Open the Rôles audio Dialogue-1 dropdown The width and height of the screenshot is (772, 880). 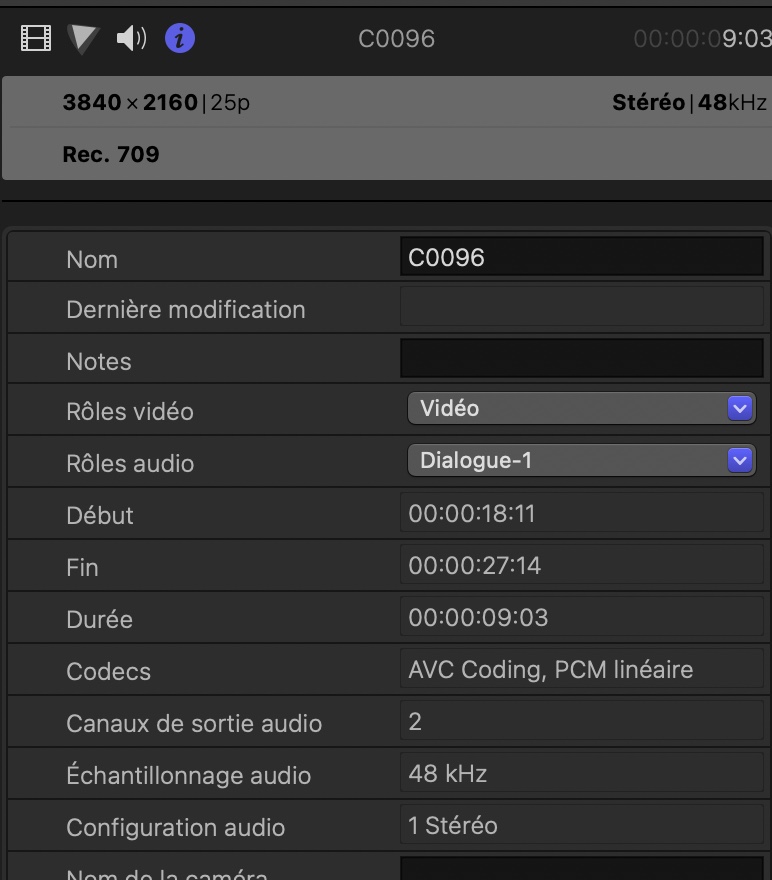point(581,460)
